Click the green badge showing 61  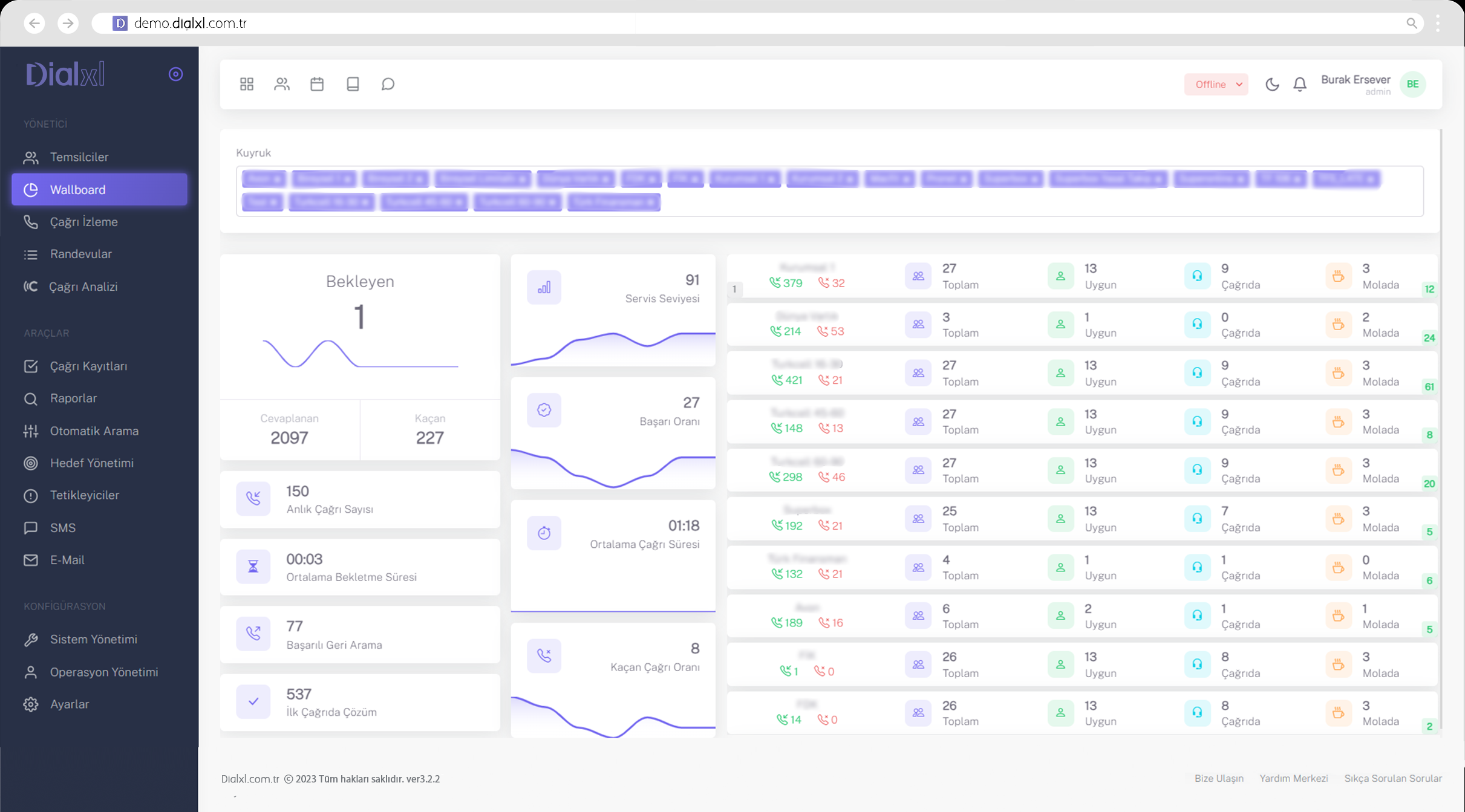[x=1429, y=387]
